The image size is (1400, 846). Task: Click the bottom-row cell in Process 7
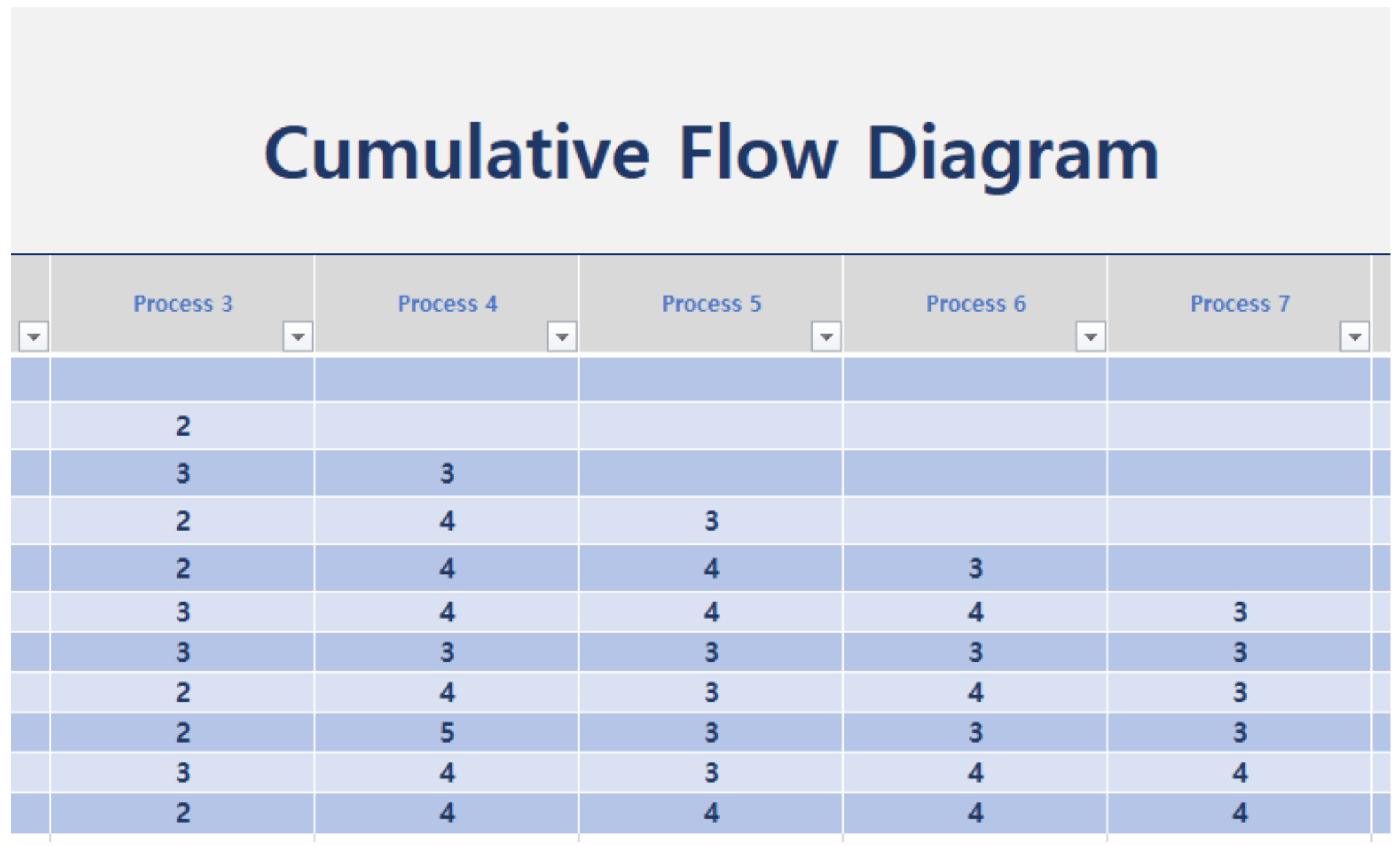coord(1240,813)
